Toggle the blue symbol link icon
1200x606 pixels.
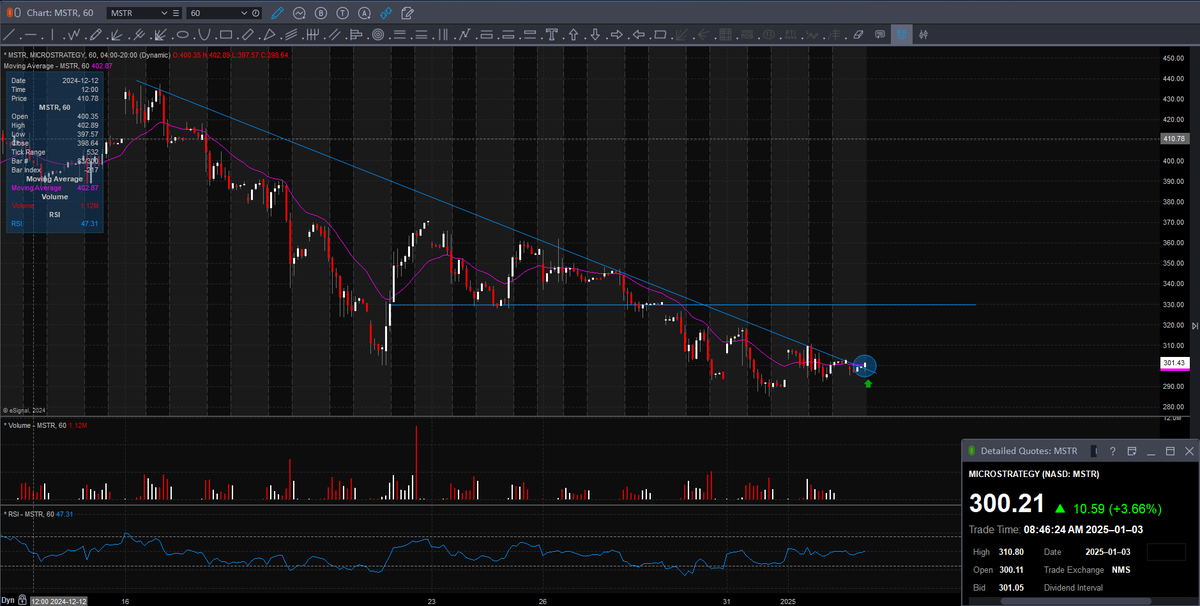(386, 13)
